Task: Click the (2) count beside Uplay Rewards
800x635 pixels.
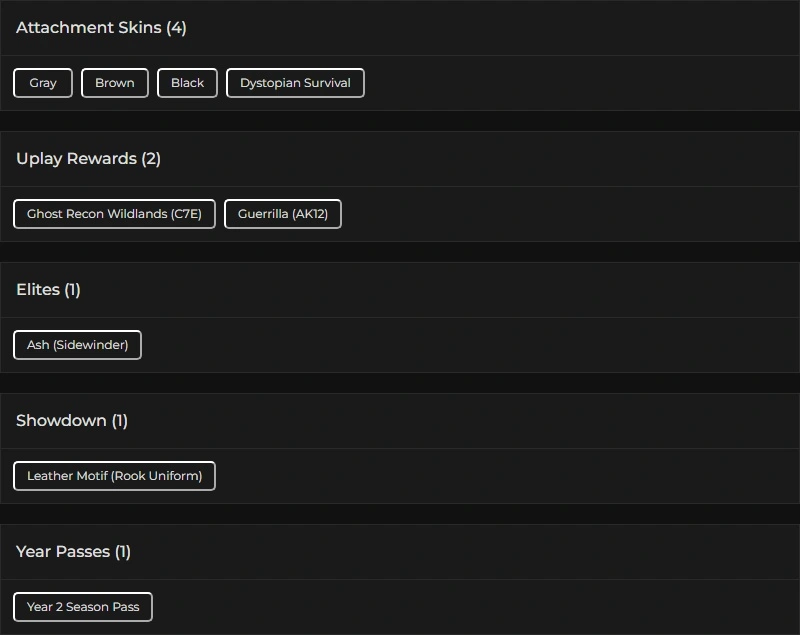Action: (151, 159)
